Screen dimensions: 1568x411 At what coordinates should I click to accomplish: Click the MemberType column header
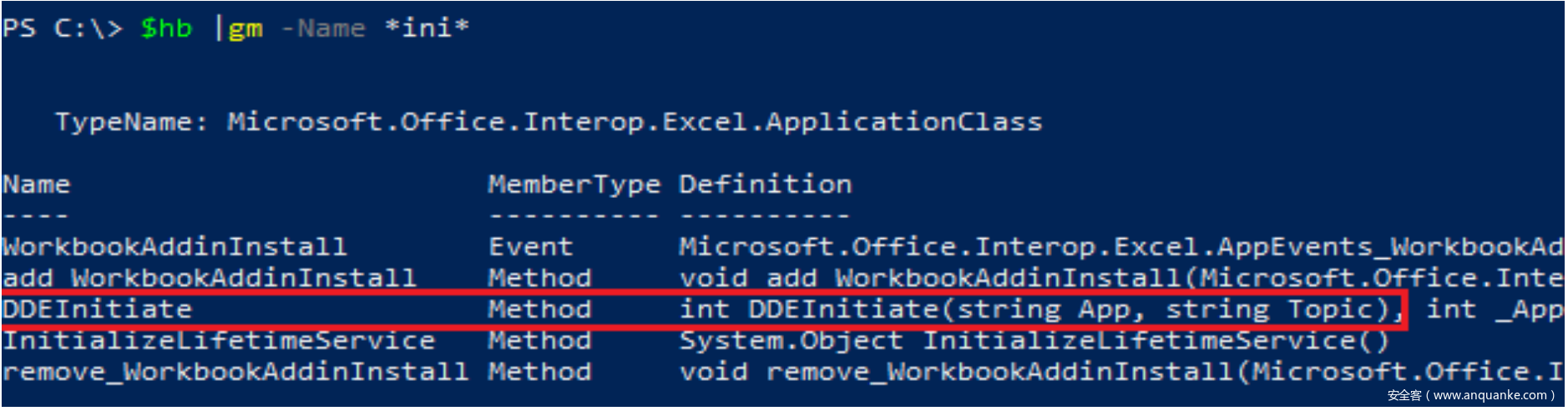[574, 185]
